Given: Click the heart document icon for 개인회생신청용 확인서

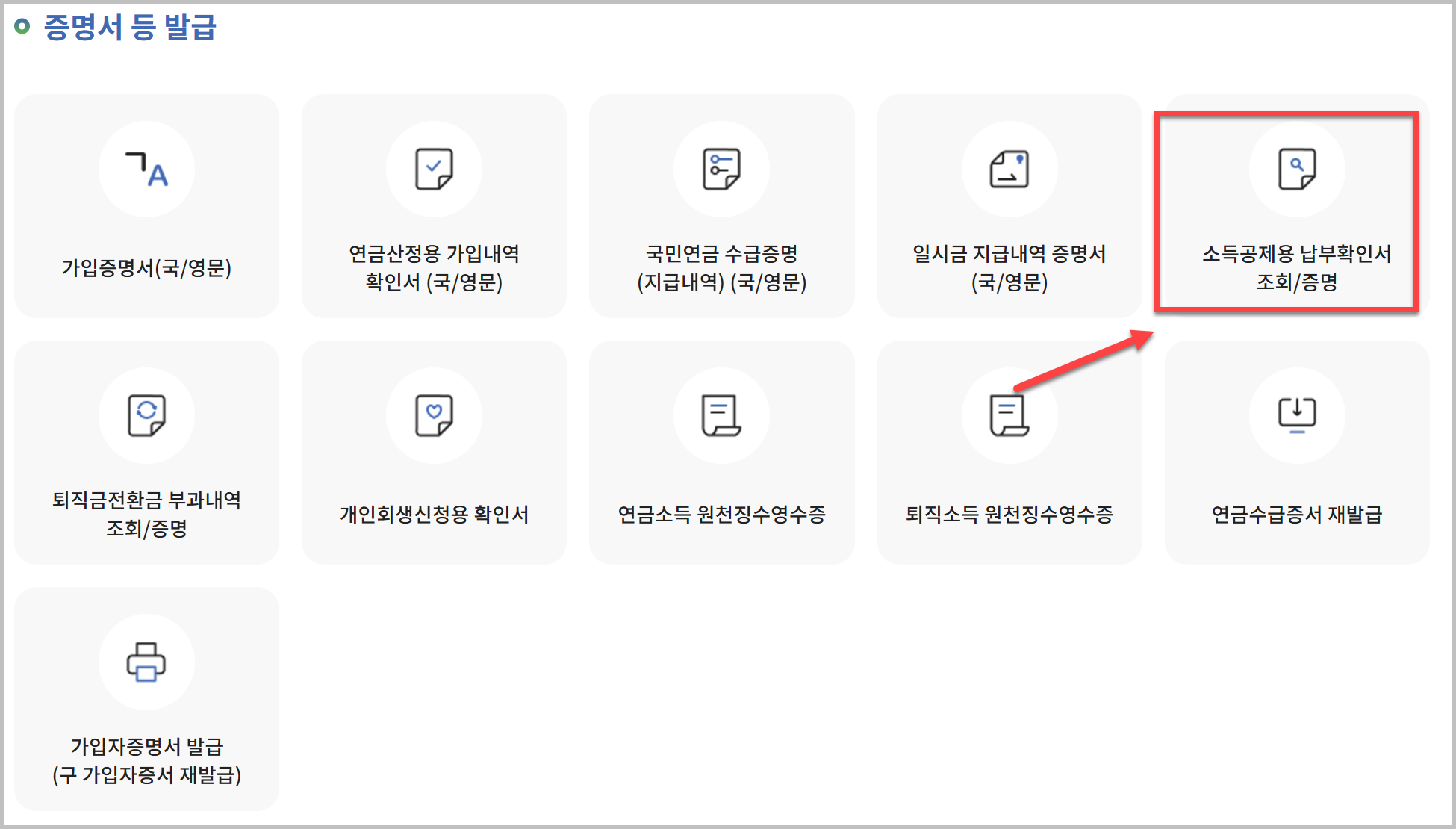Looking at the screenshot, I should point(434,415).
